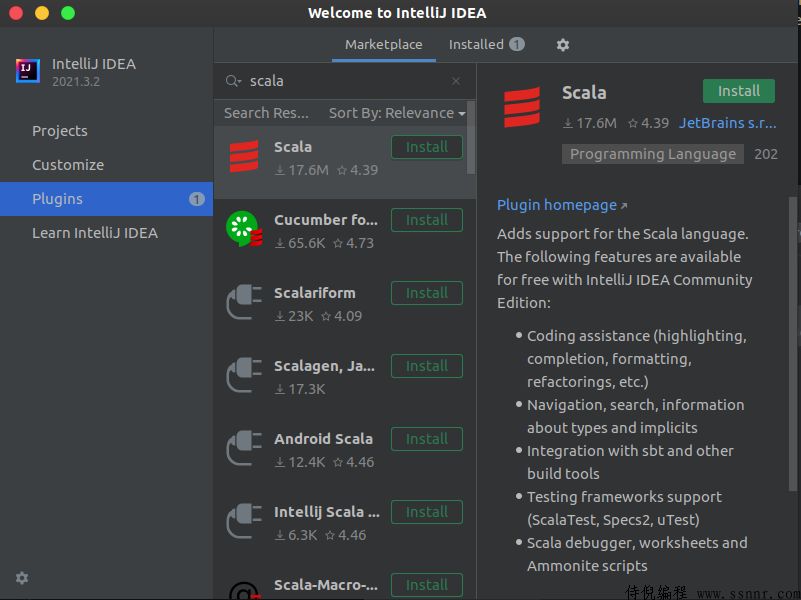
Task: Clear the scala search text
Action: (456, 81)
